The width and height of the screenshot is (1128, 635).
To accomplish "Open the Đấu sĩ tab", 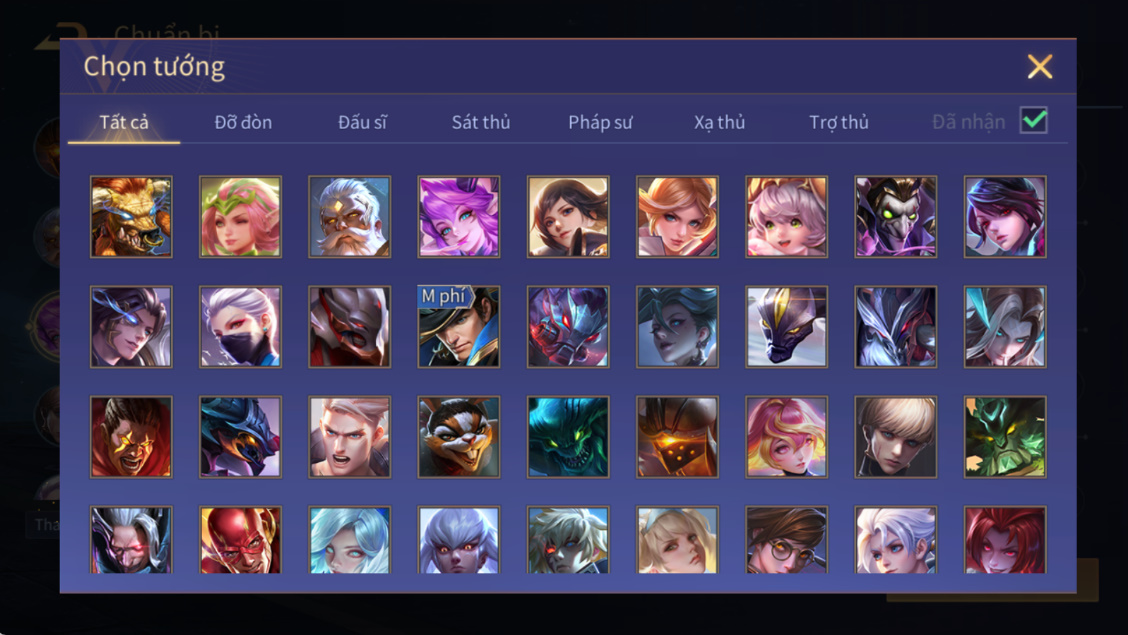I will 363,122.
